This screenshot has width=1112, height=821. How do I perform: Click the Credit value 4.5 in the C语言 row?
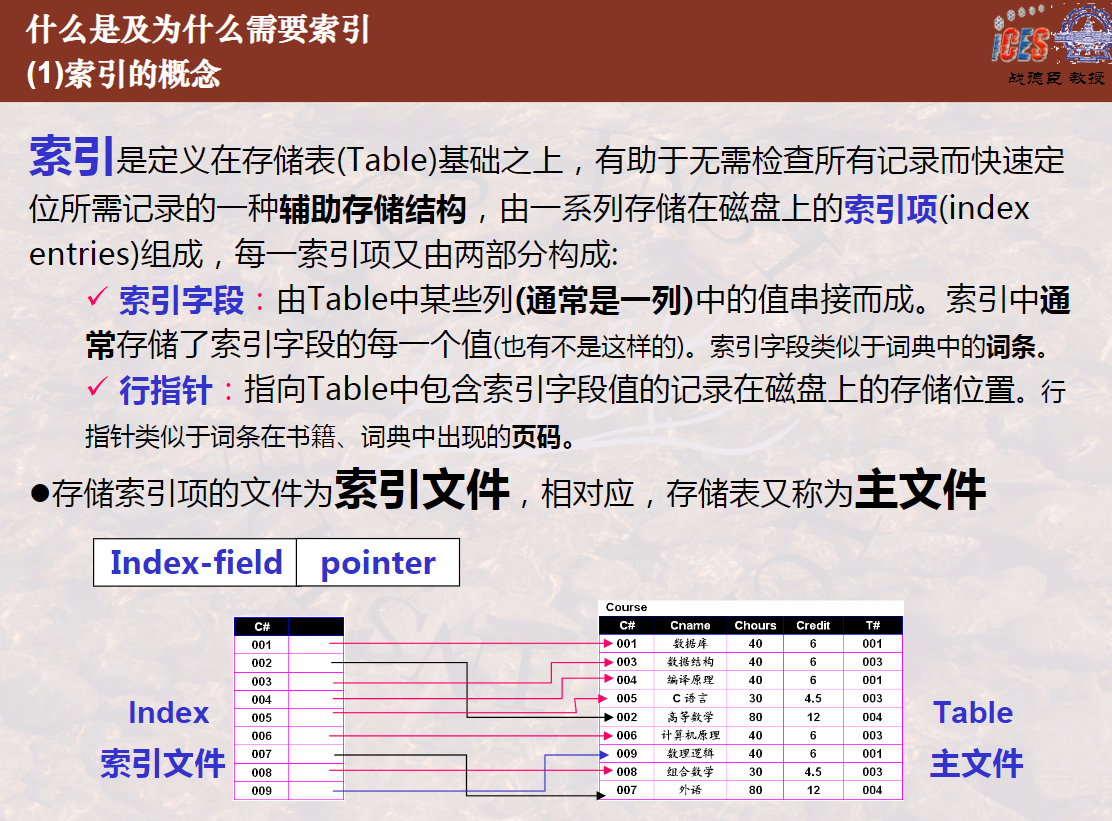813,698
